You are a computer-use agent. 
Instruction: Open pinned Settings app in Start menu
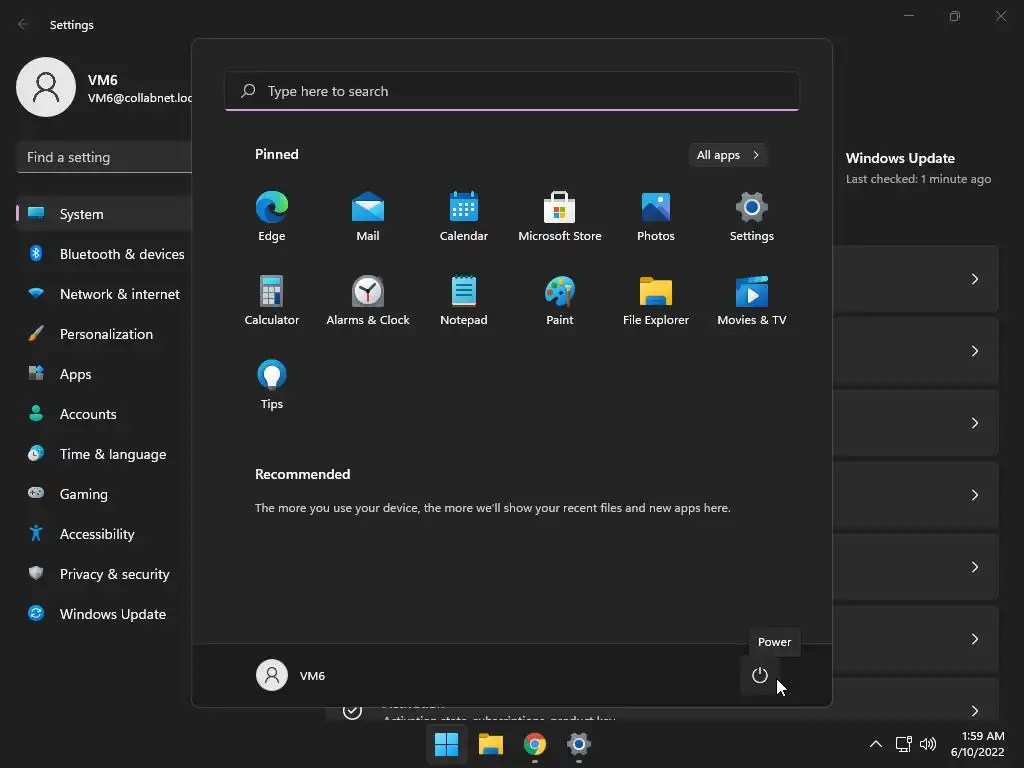[x=752, y=216]
